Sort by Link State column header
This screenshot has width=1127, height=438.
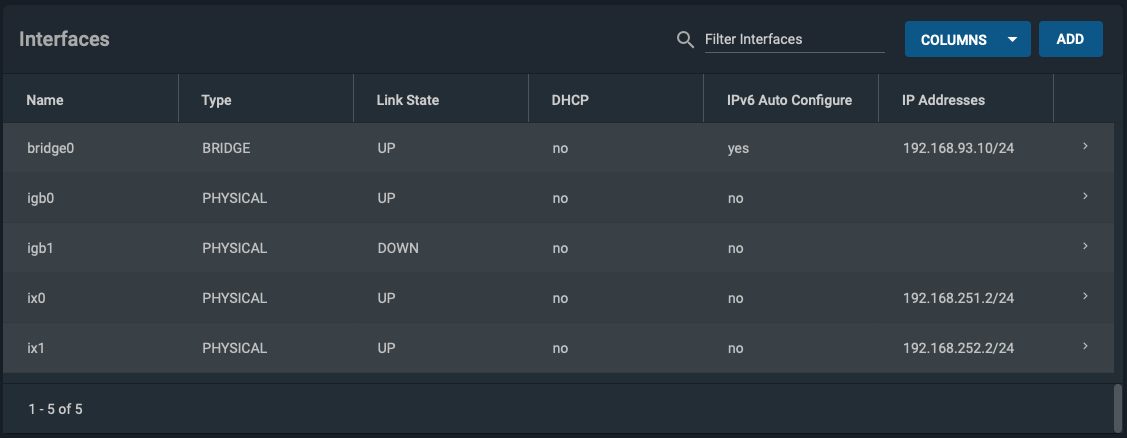tap(408, 100)
